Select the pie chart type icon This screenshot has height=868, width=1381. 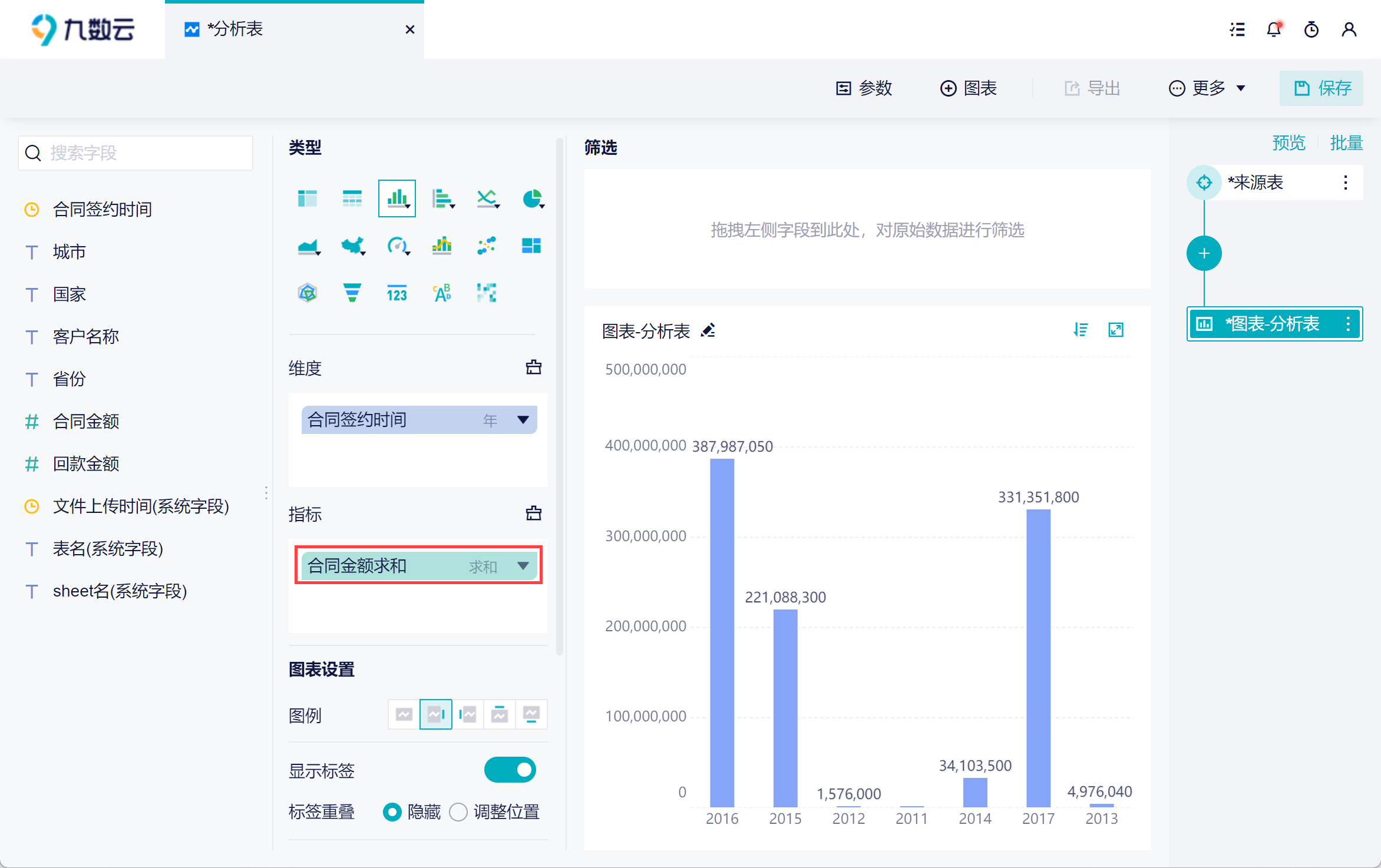coord(532,199)
